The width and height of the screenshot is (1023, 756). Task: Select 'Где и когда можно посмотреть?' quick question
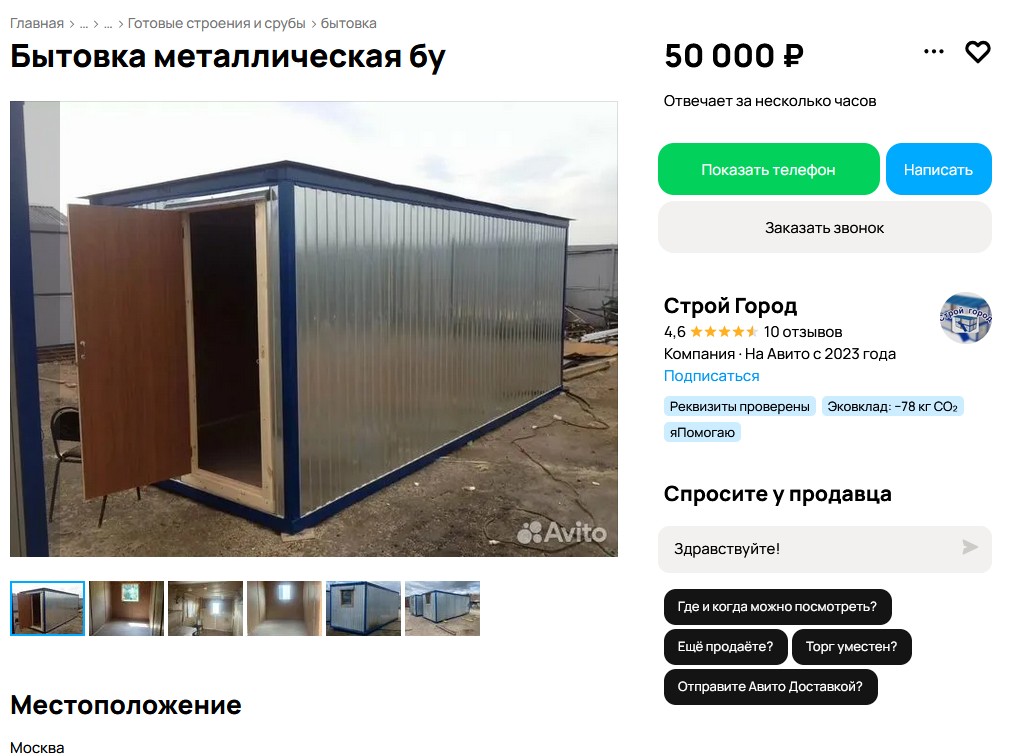click(777, 607)
